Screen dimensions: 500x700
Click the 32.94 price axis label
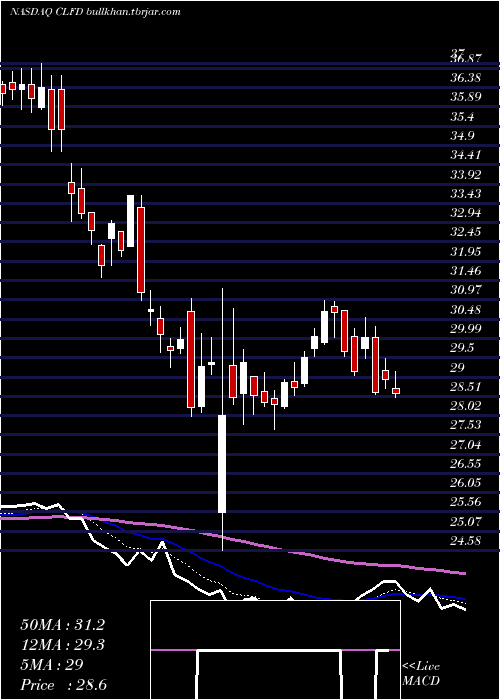coord(466,213)
